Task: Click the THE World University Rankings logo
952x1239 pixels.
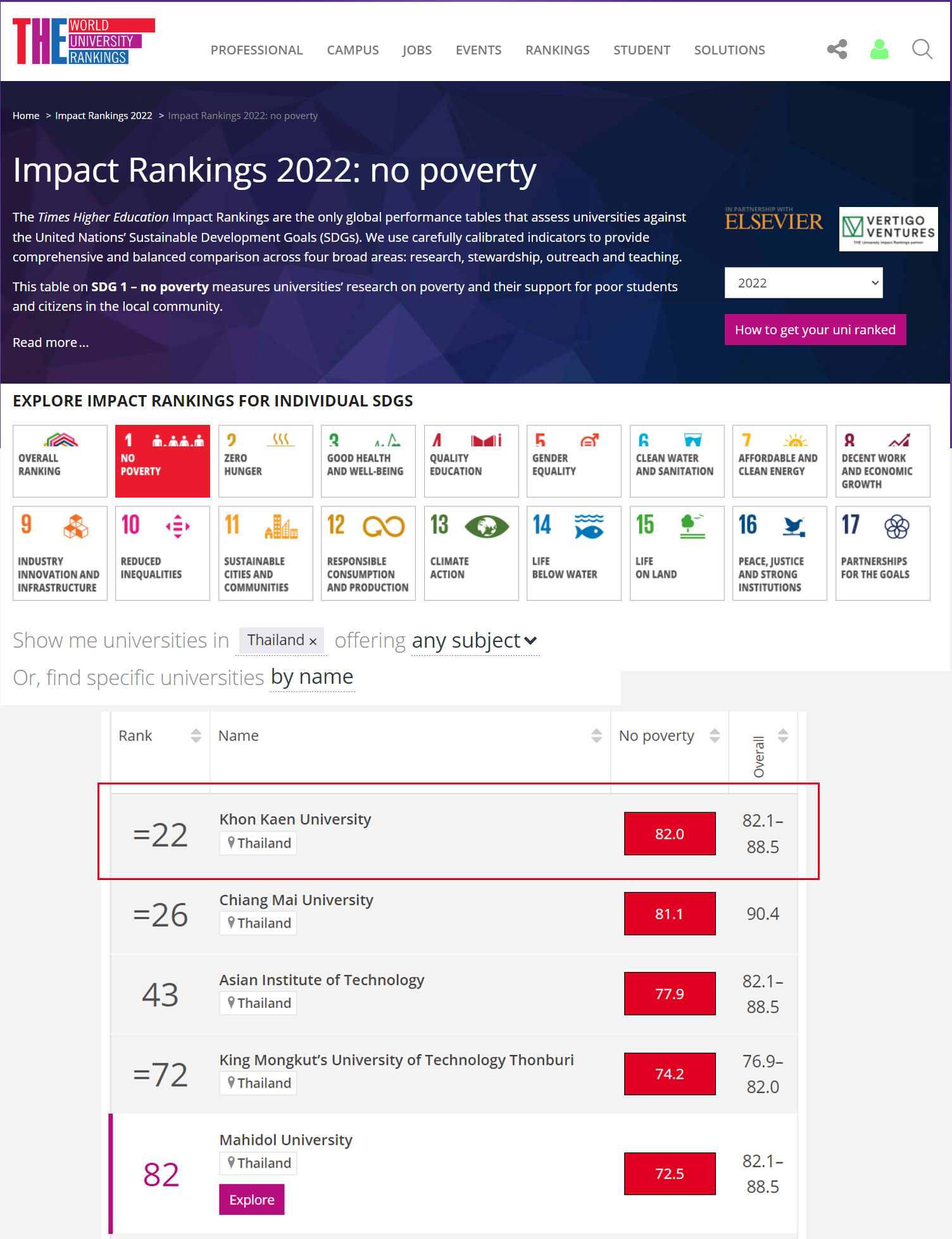Action: click(x=84, y=41)
